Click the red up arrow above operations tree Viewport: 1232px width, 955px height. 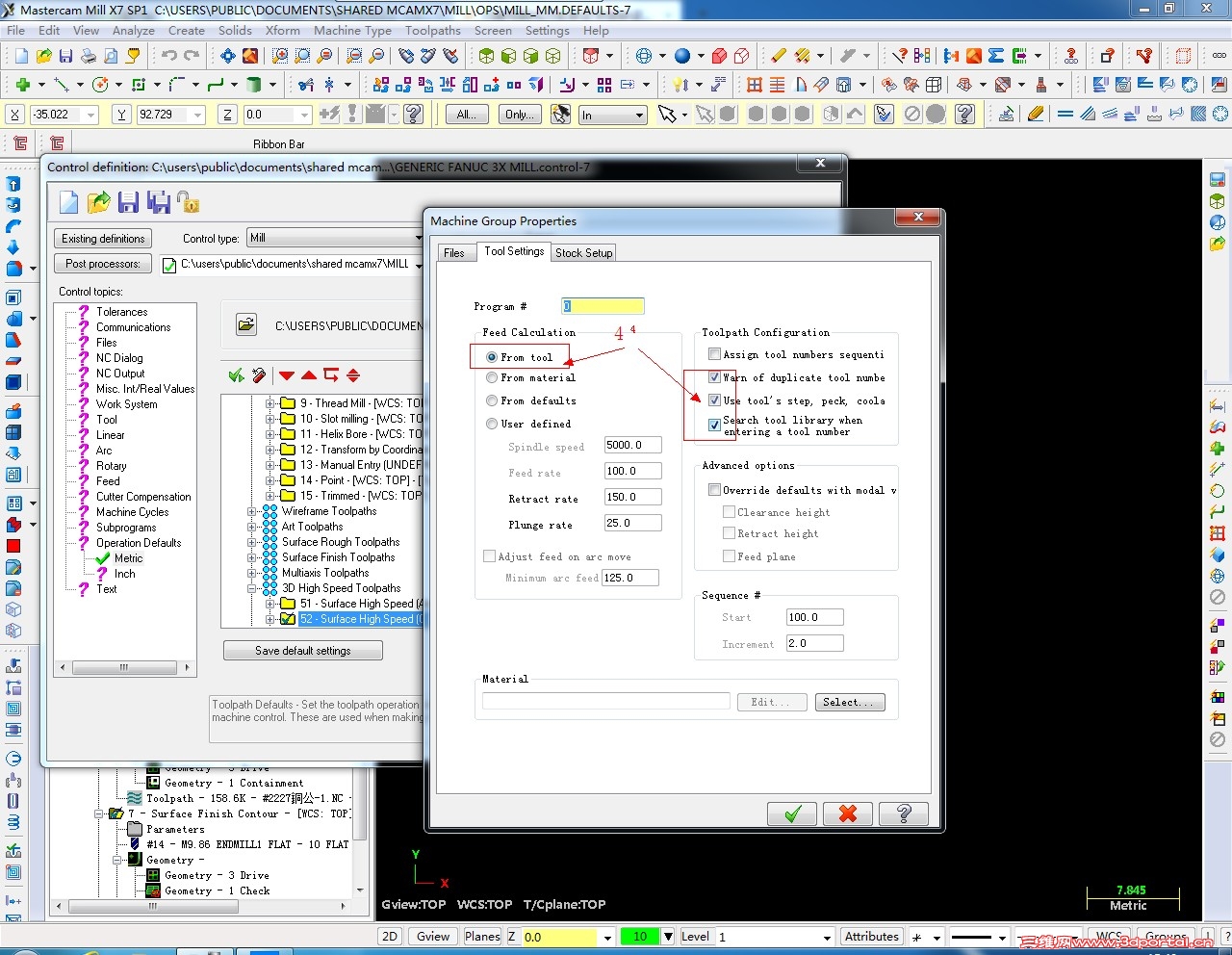(x=309, y=375)
